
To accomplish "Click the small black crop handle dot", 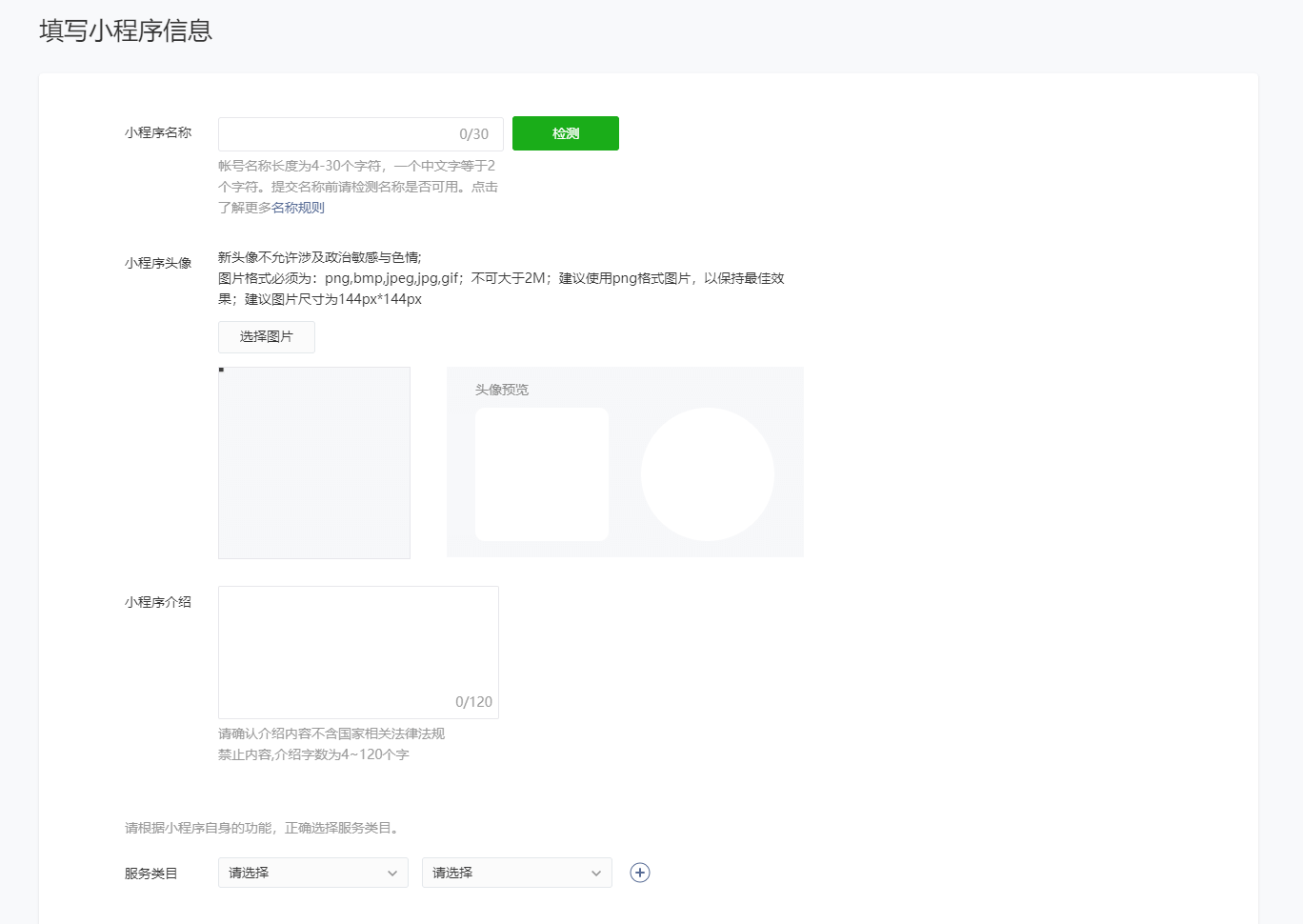I will (x=222, y=370).
